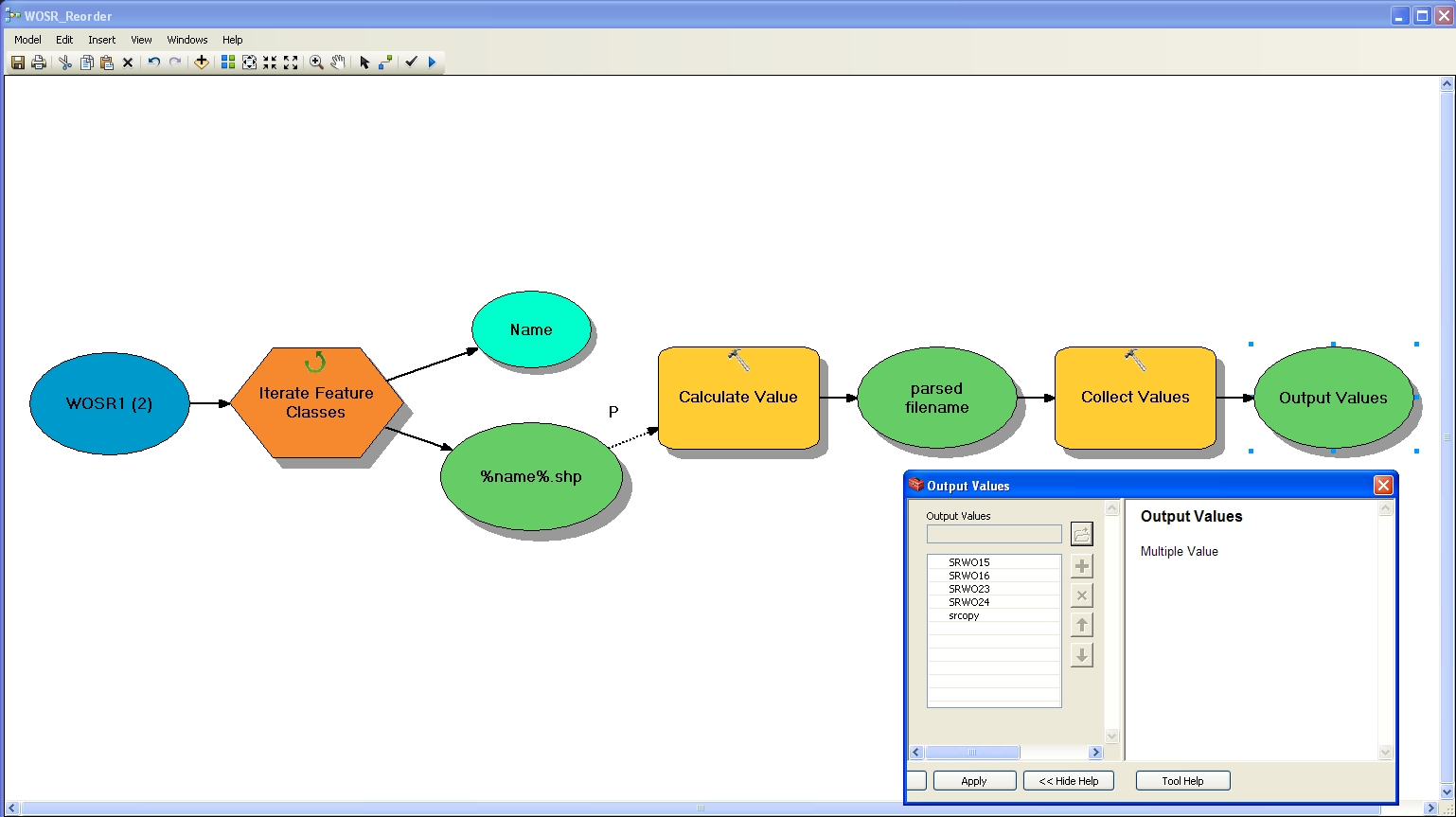Activate the Connect tool
The image size is (1456, 817).
385,62
